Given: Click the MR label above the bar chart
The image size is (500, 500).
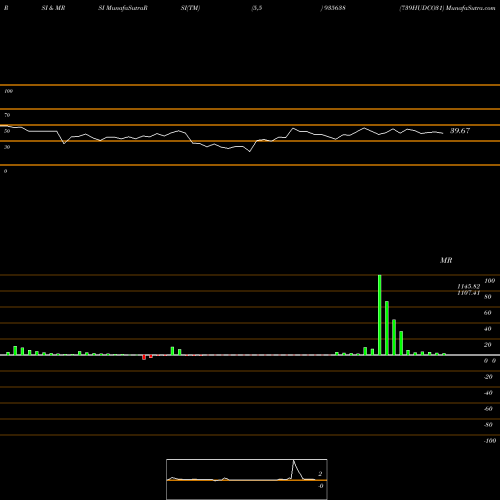Looking at the screenshot, I should (x=446, y=260).
